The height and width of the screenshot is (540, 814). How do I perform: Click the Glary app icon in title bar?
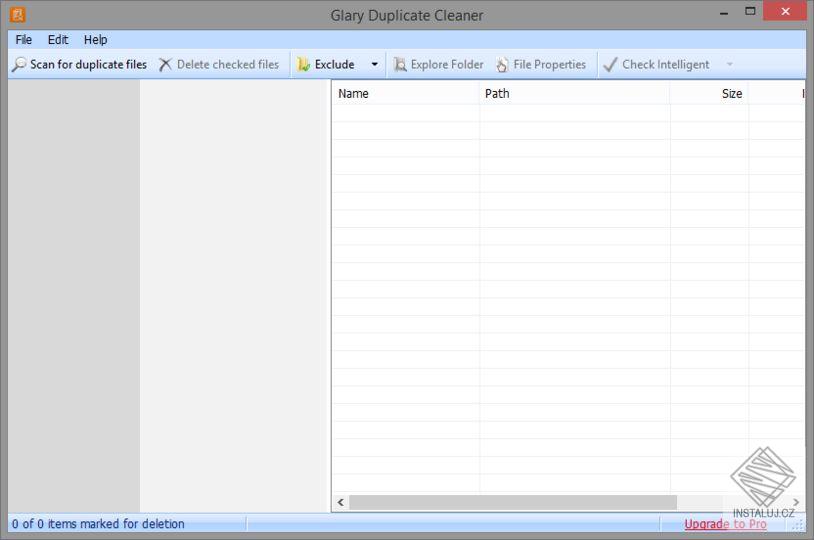tap(18, 15)
